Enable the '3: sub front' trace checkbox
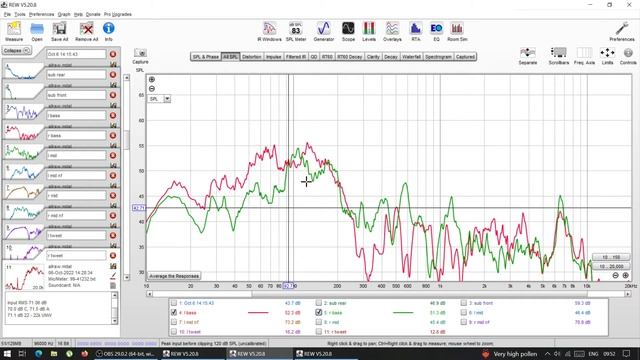This screenshot has height=360, width=640. click(x=464, y=303)
